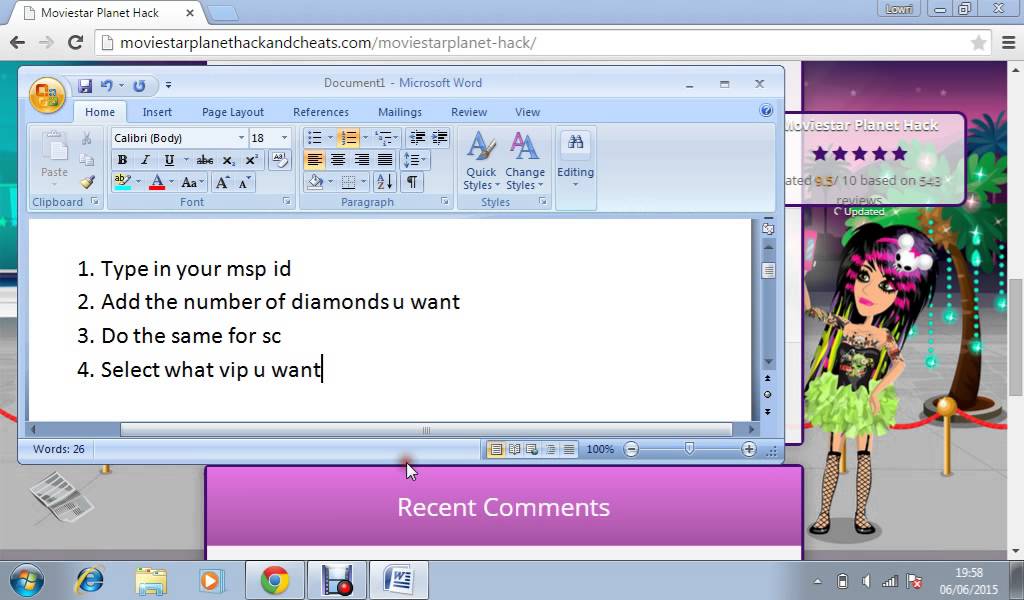The height and width of the screenshot is (600, 1024).
Task: Open the Chrome menu hamburger icon
Action: click(1008, 43)
